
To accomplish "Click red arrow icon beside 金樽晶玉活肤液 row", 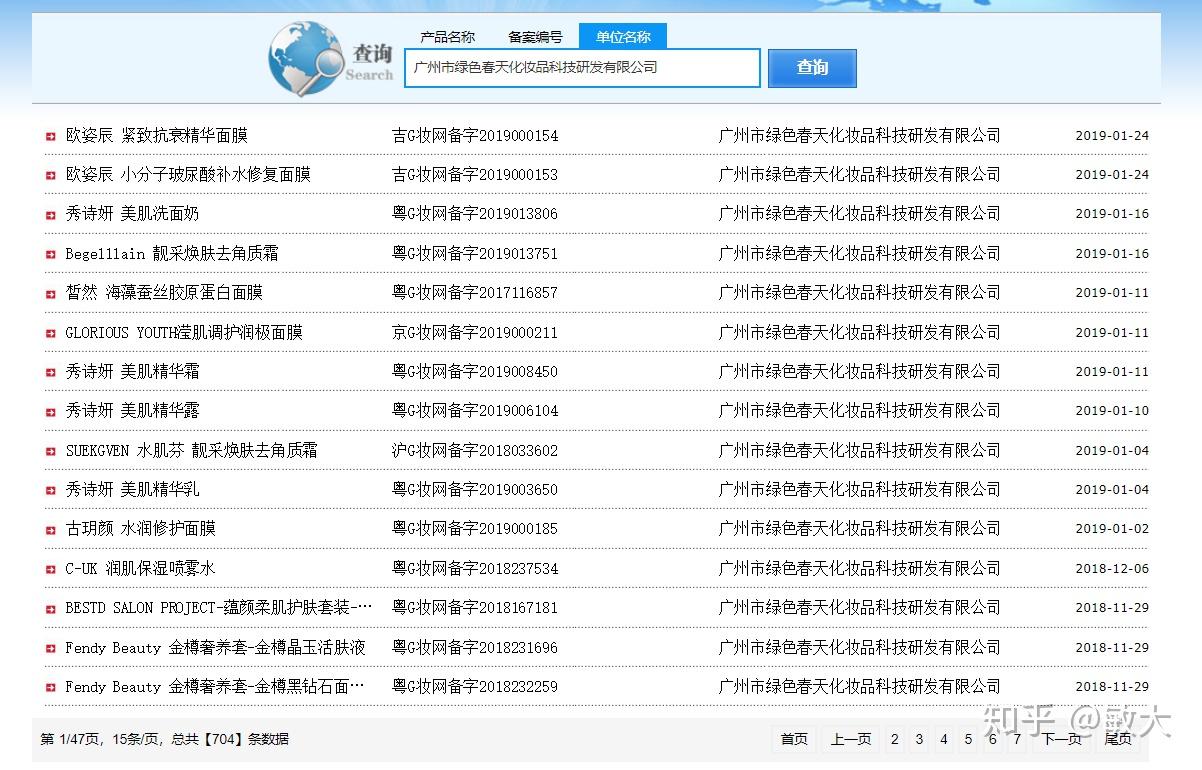I will click(51, 648).
